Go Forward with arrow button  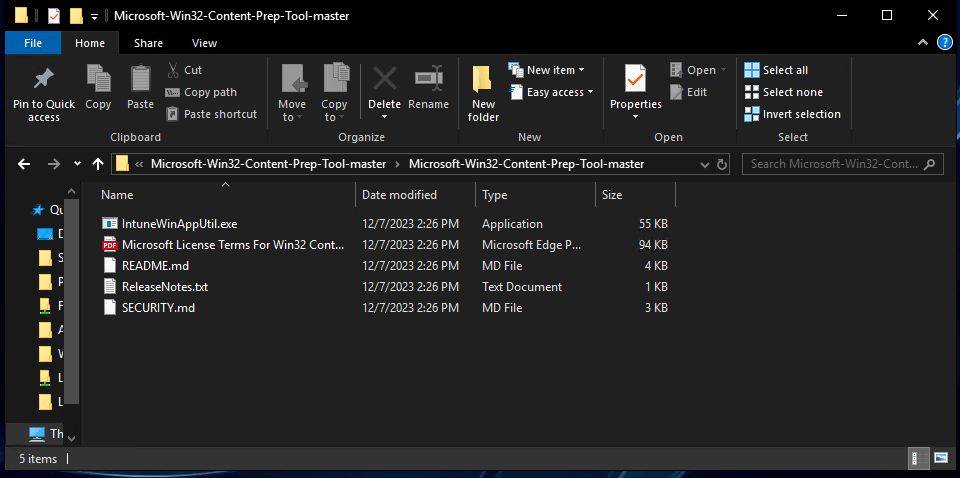54,164
